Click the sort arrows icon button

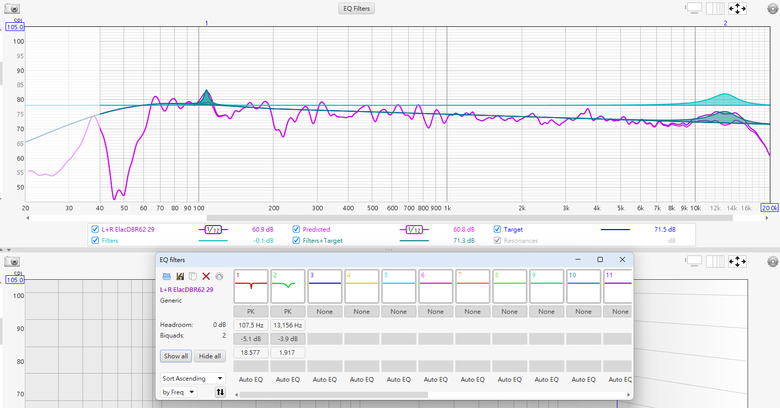[x=220, y=392]
